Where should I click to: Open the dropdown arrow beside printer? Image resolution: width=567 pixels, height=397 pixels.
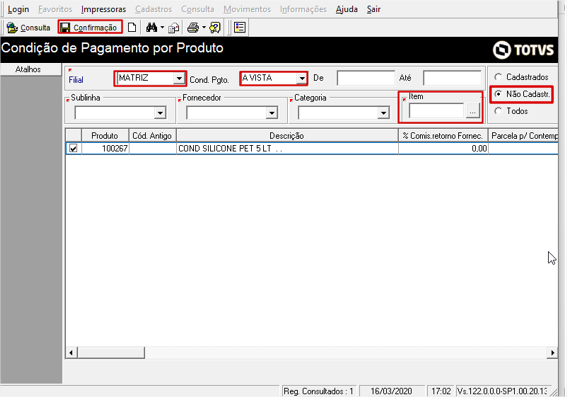click(204, 27)
